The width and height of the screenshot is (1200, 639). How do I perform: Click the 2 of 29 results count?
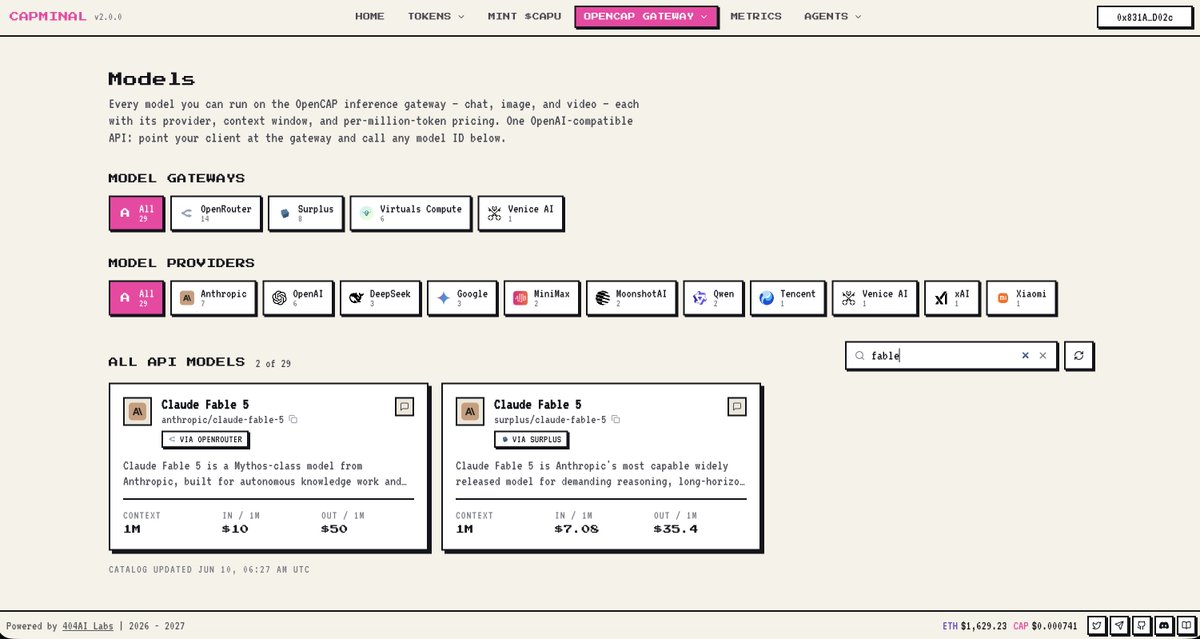coord(273,363)
